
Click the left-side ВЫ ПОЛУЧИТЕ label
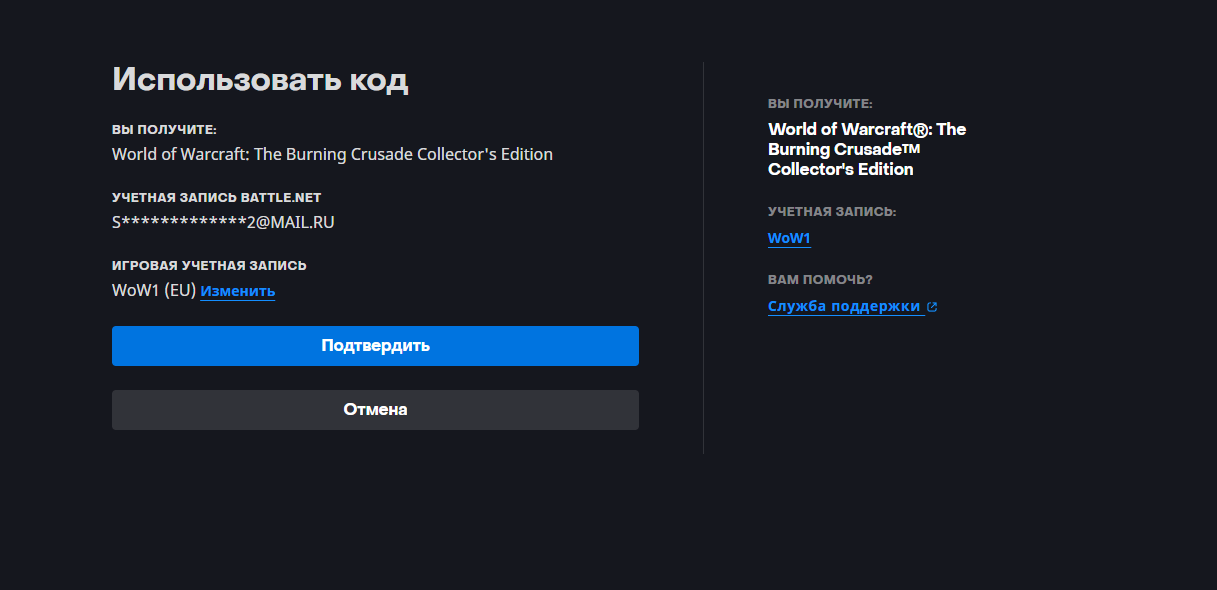coord(164,130)
